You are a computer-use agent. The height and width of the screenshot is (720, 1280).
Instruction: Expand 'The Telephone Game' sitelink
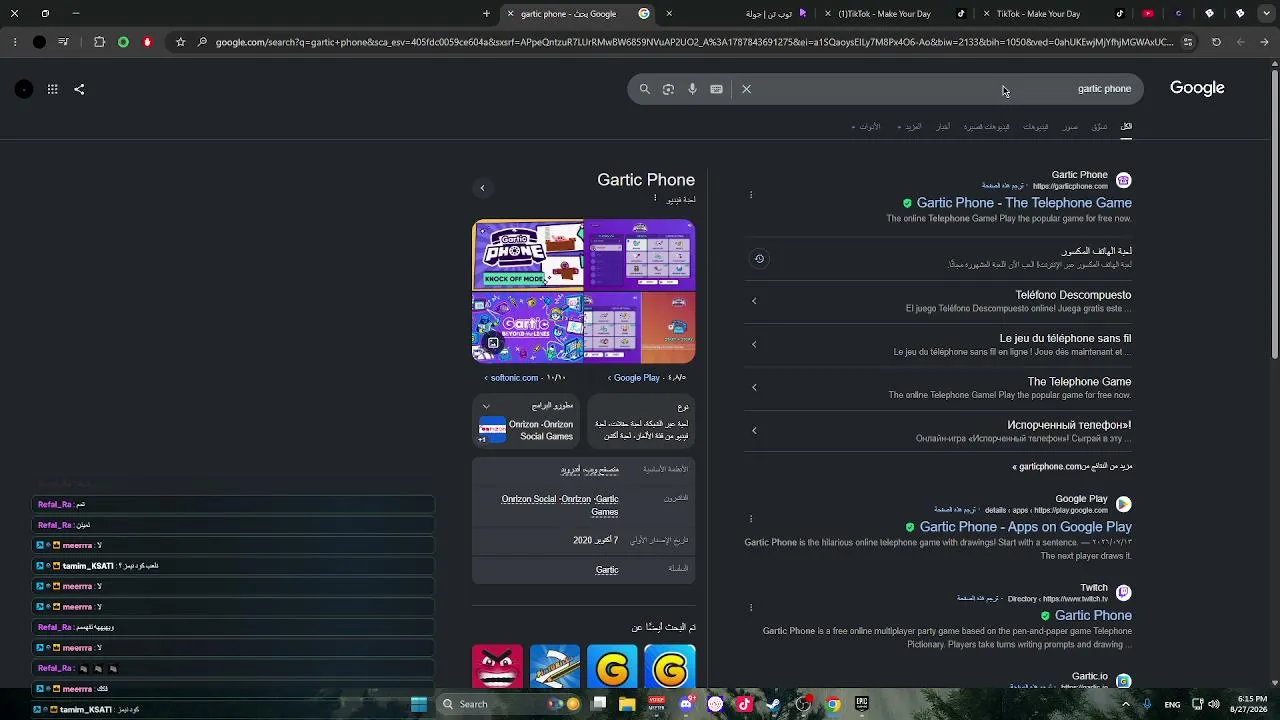754,387
